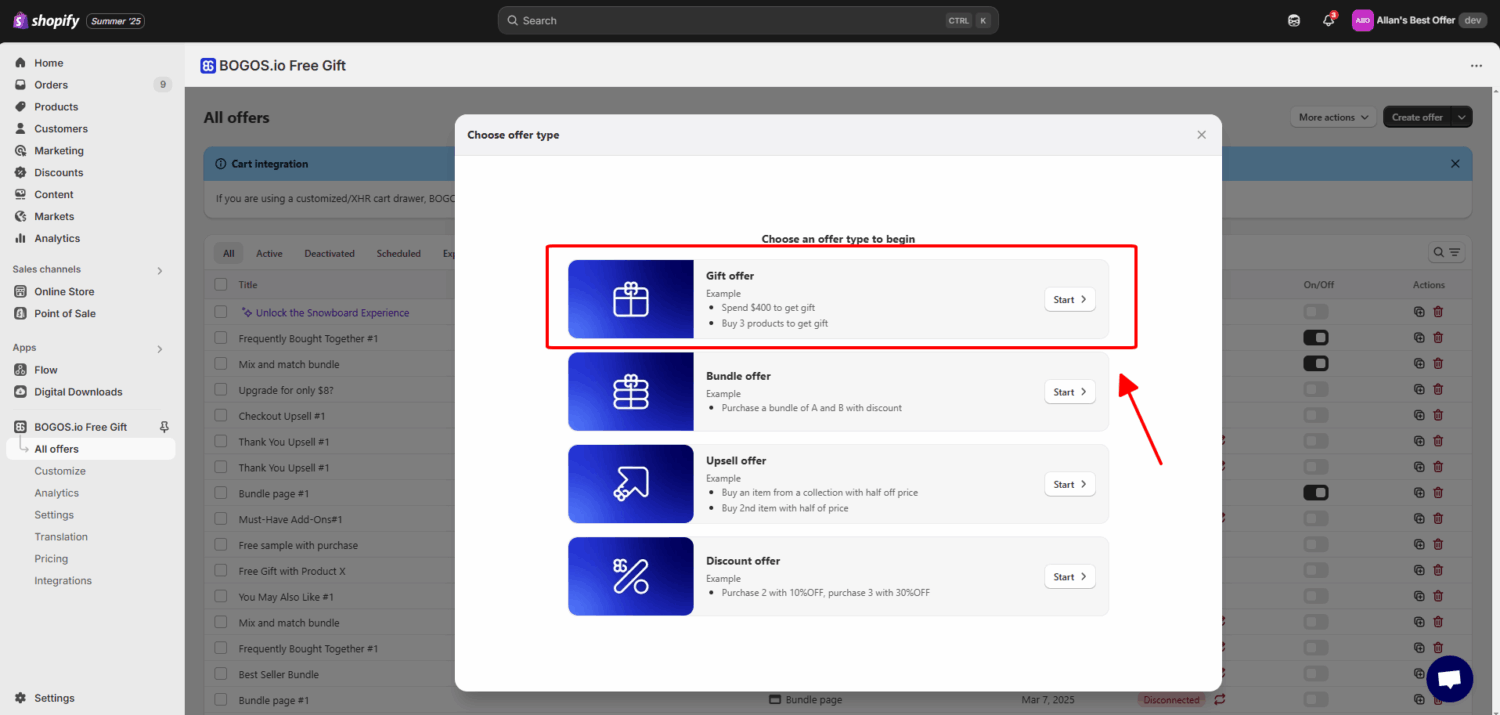Toggle on the Upgrade for only $8? offer
The width and height of the screenshot is (1500, 715).
click(1316, 390)
